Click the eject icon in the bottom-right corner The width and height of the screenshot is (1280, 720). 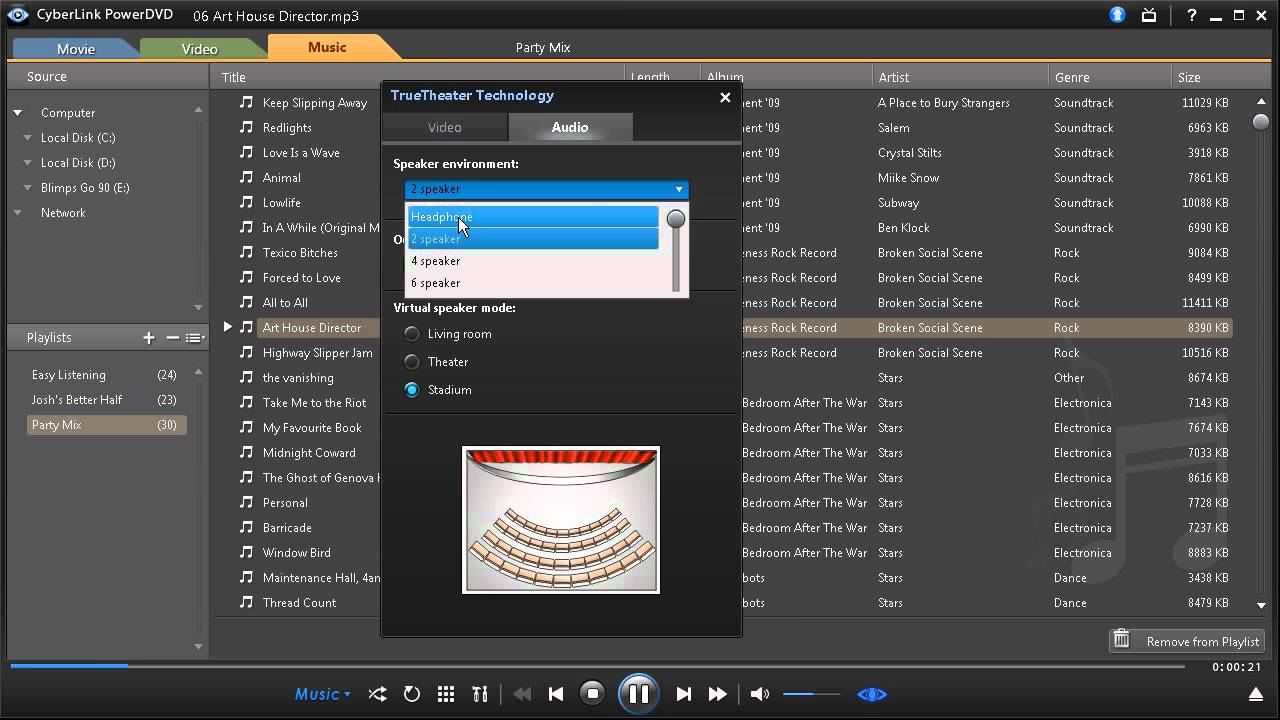[1256, 695]
